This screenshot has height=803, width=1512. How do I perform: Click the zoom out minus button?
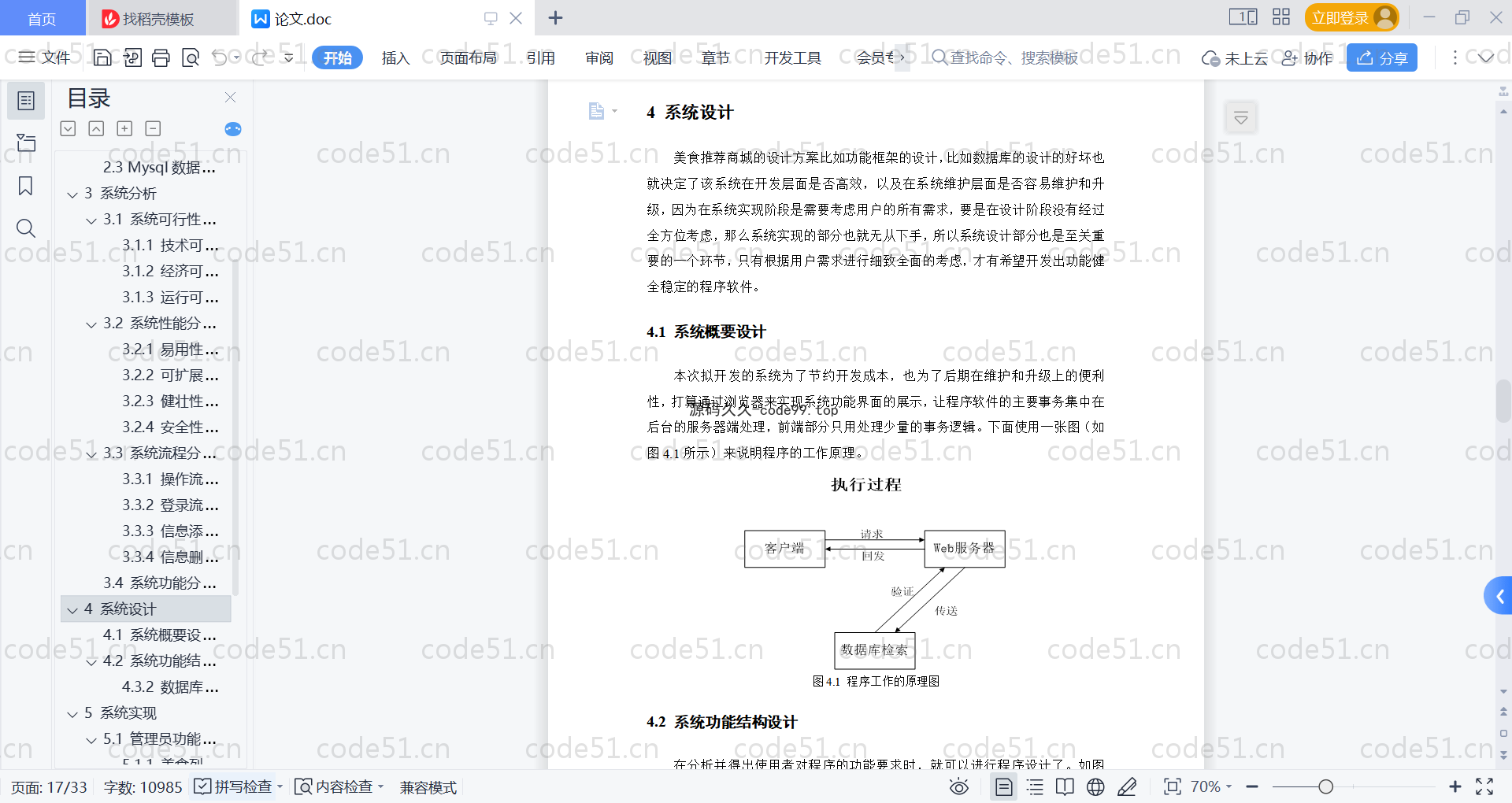(x=1252, y=786)
